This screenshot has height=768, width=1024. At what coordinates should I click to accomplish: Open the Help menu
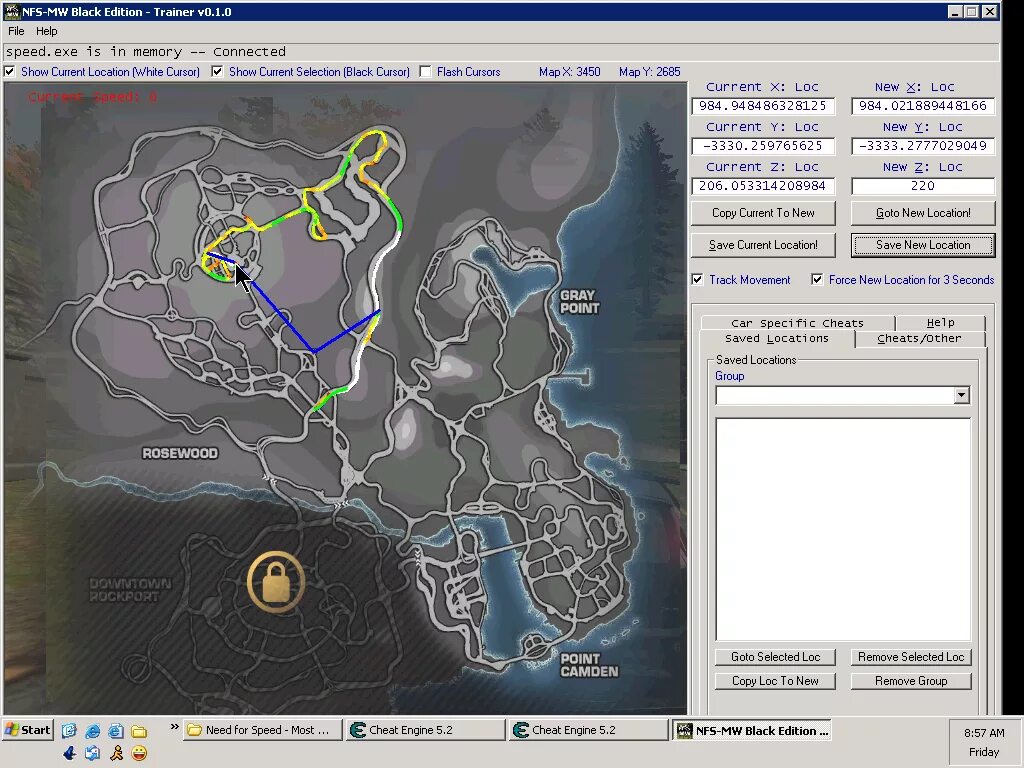(x=46, y=31)
